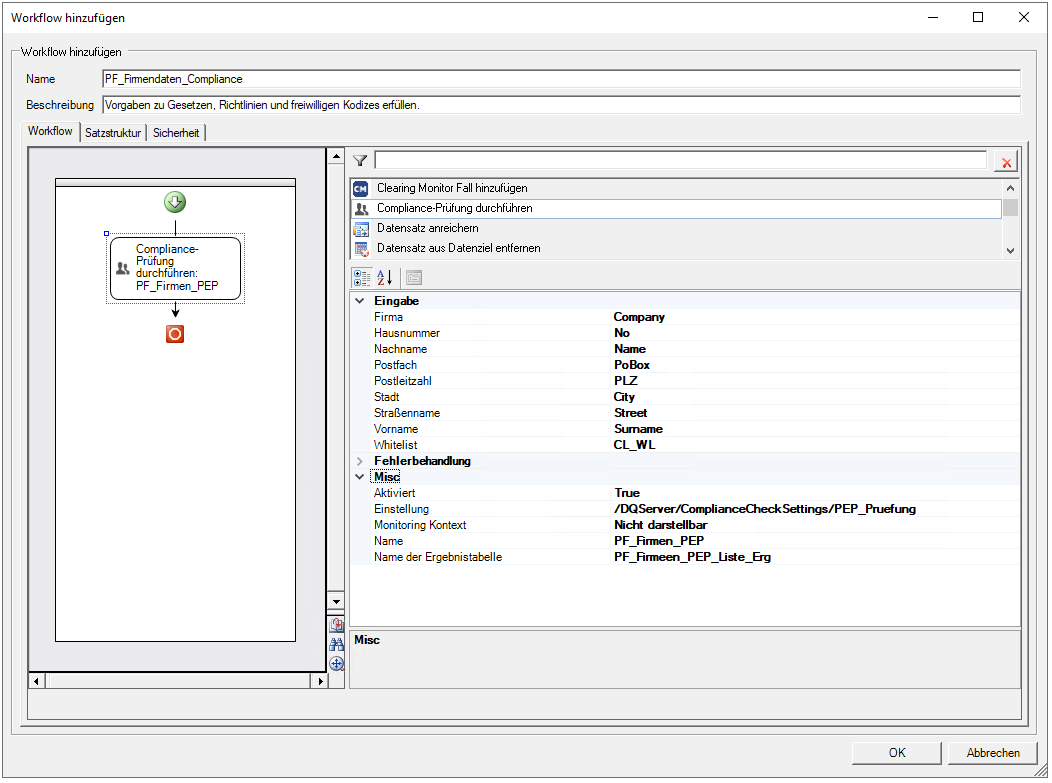This screenshot has width=1052, height=783.
Task: Clear the filter with the red X
Action: 1006,162
